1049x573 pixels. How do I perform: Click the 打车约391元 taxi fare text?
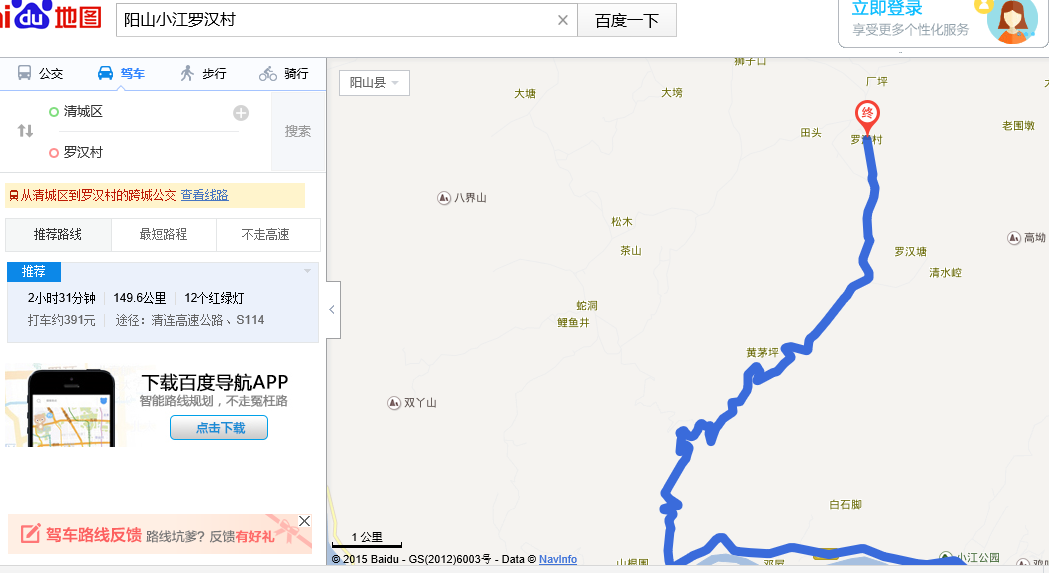[62, 320]
